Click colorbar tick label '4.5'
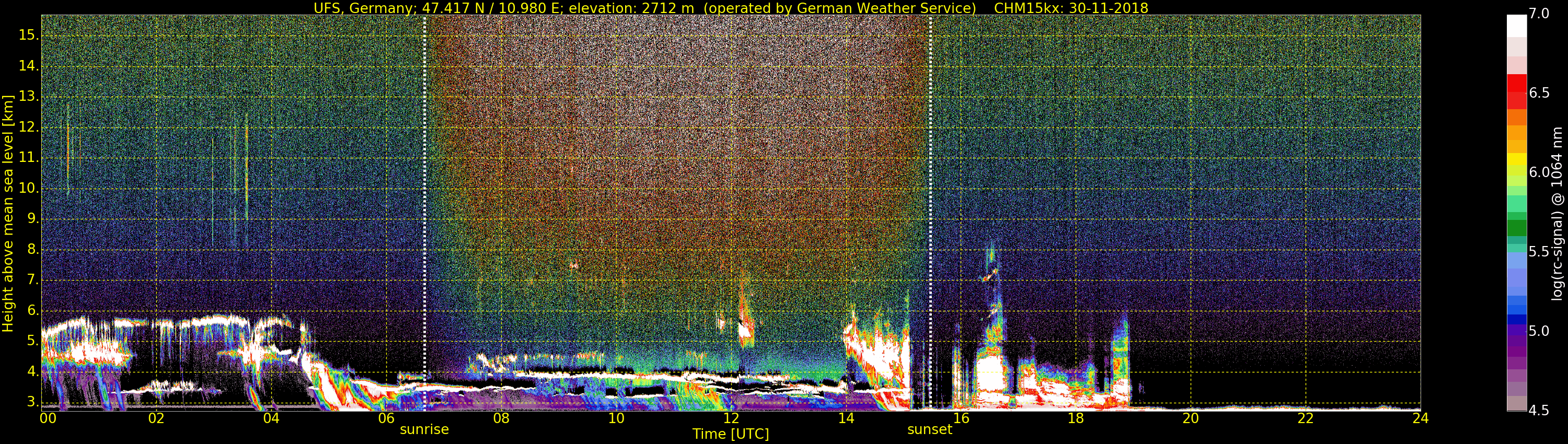The width and height of the screenshot is (1568, 444). 1539,411
